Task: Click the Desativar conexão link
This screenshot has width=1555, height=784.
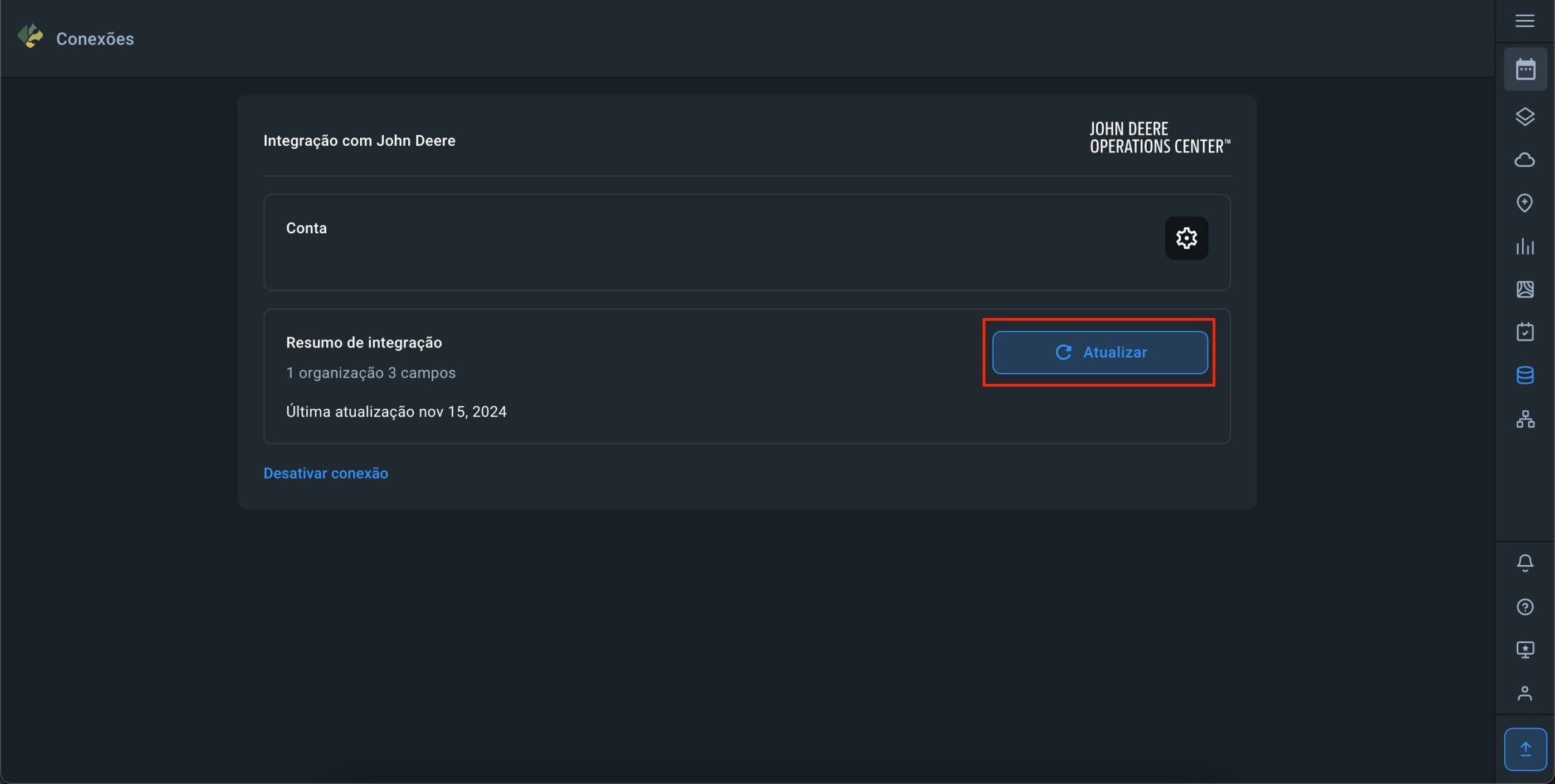Action: click(x=326, y=473)
